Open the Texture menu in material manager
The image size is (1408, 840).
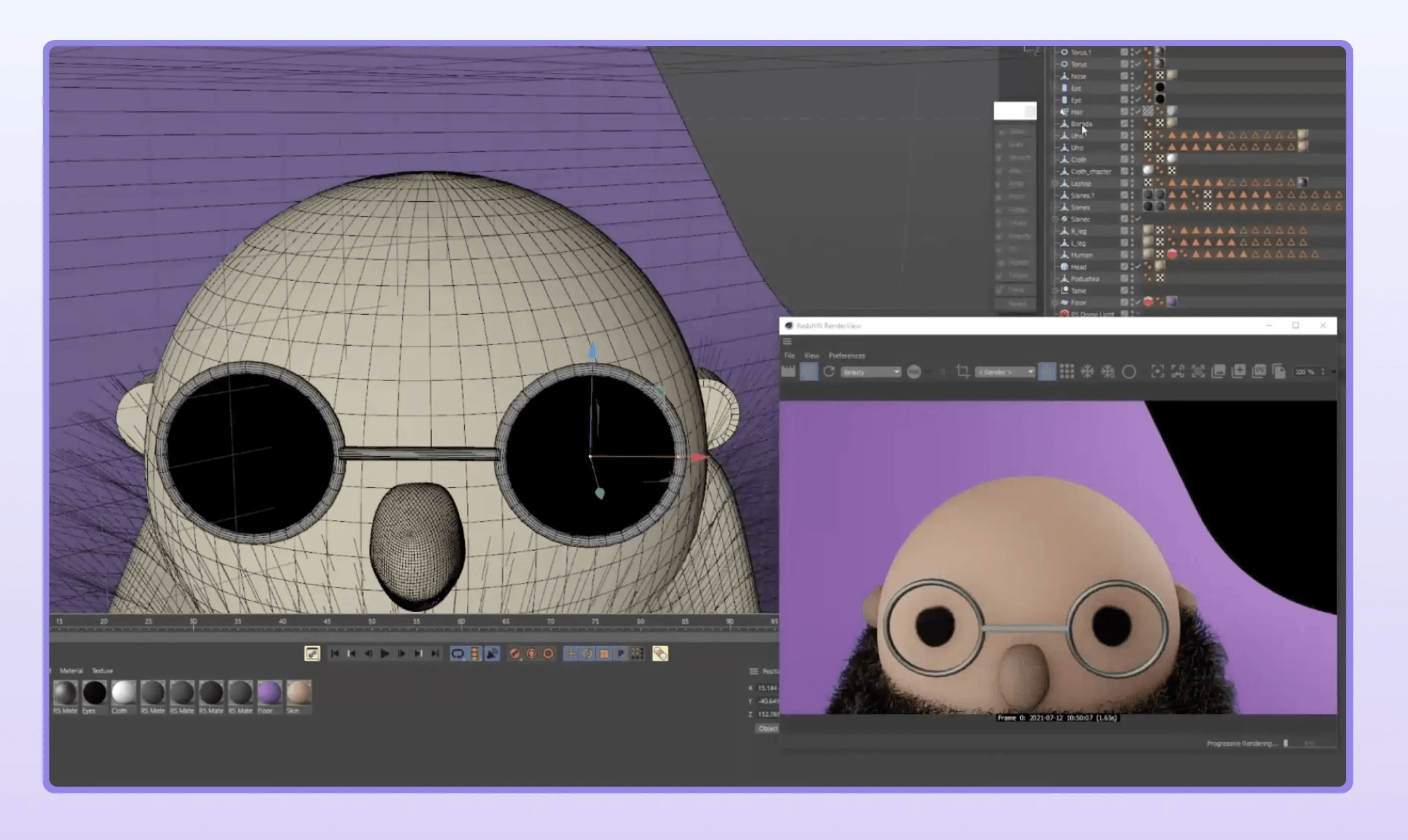pyautogui.click(x=102, y=670)
